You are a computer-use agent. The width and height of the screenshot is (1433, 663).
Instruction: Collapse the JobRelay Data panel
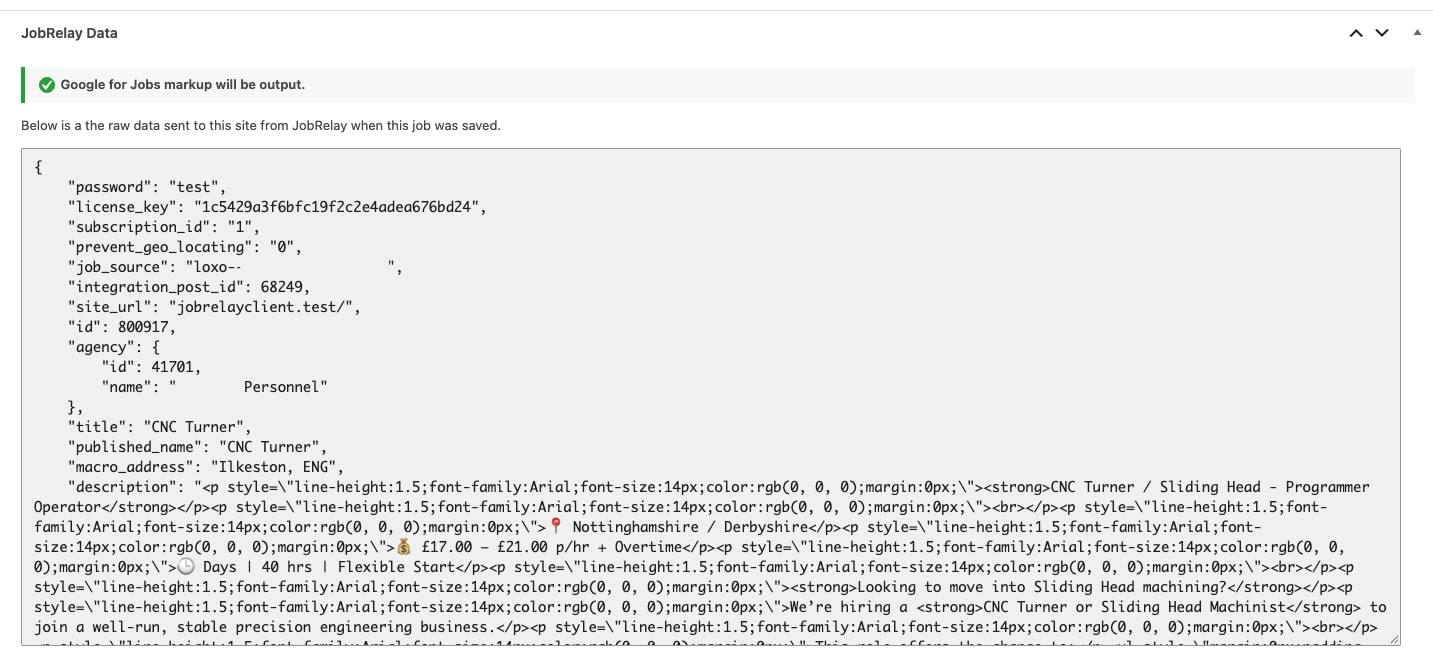[x=1416, y=33]
